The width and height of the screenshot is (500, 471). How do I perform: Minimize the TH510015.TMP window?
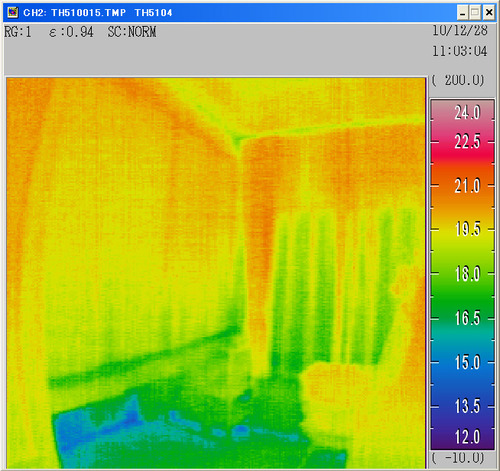coord(462,13)
